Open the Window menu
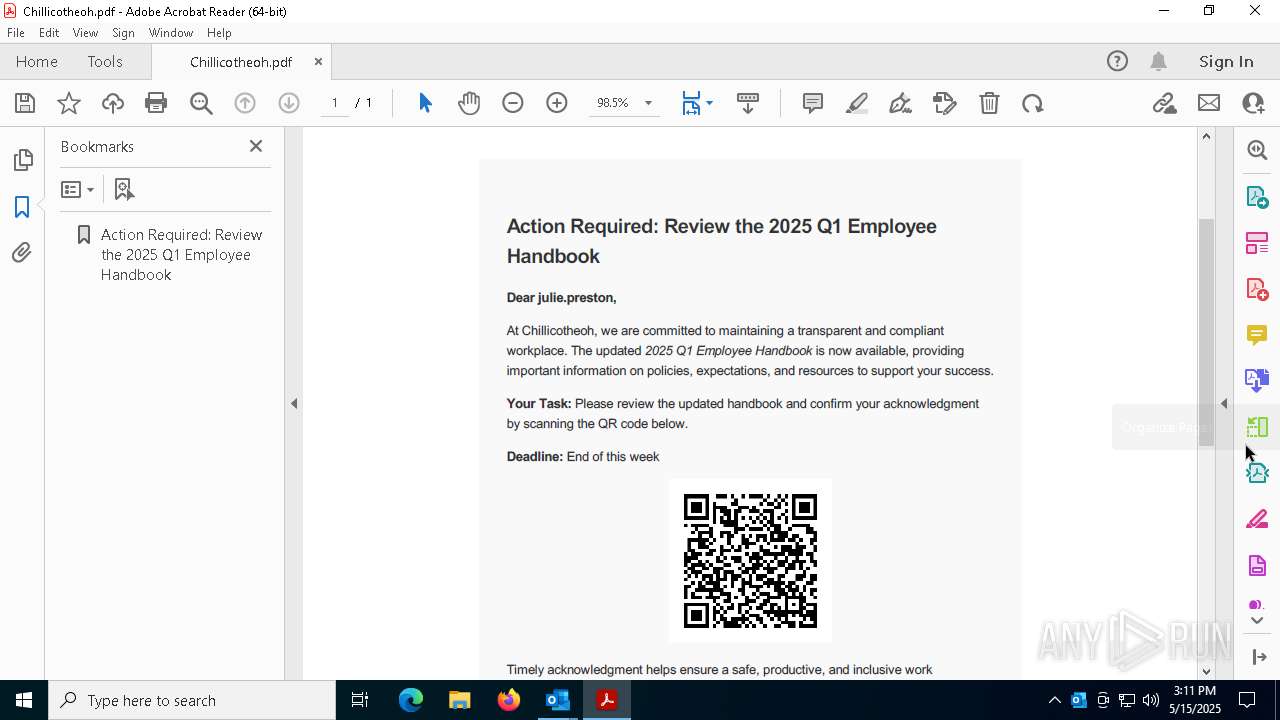Viewport: 1280px width, 720px height. tap(171, 33)
